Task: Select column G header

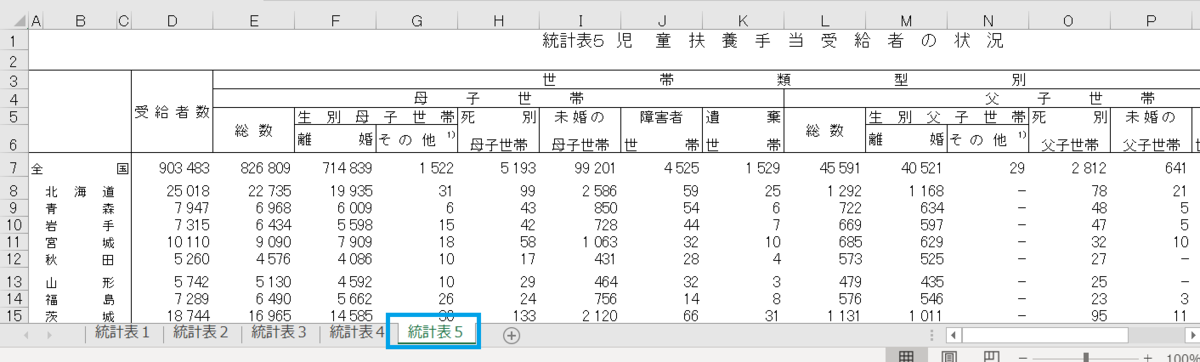Action: pyautogui.click(x=416, y=20)
